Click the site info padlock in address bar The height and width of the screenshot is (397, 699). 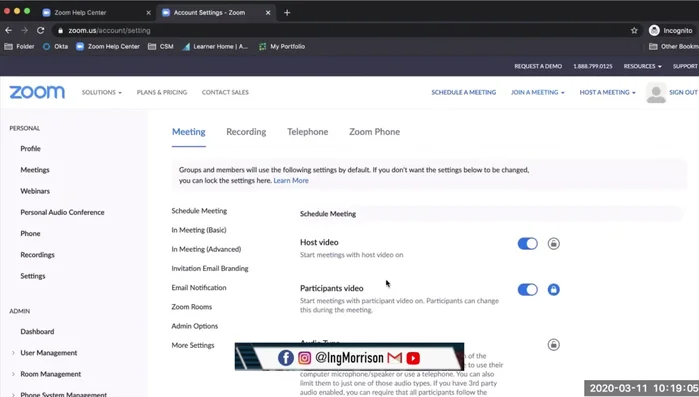click(61, 31)
